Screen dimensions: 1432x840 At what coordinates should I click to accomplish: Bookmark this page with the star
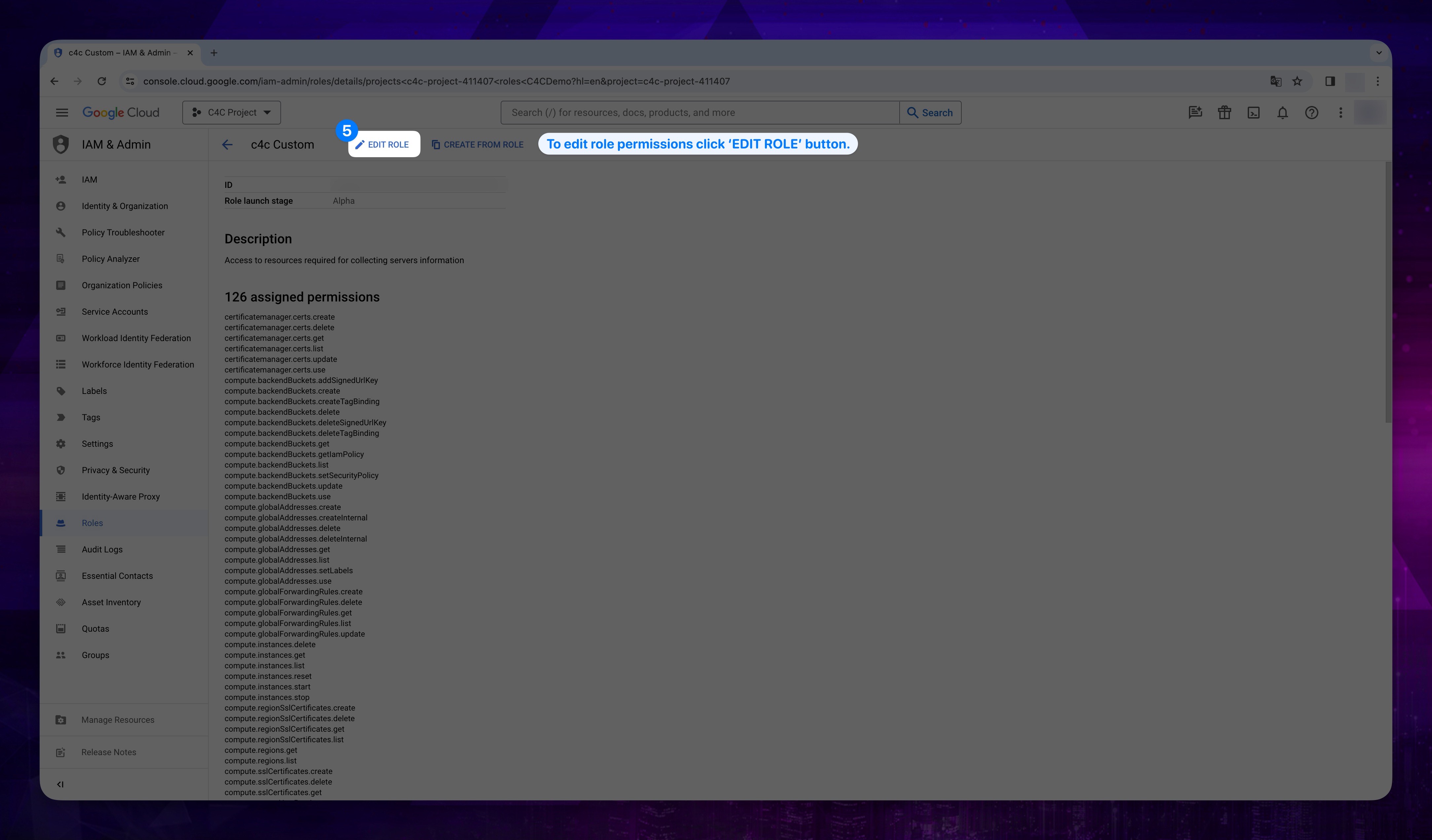tap(1297, 81)
